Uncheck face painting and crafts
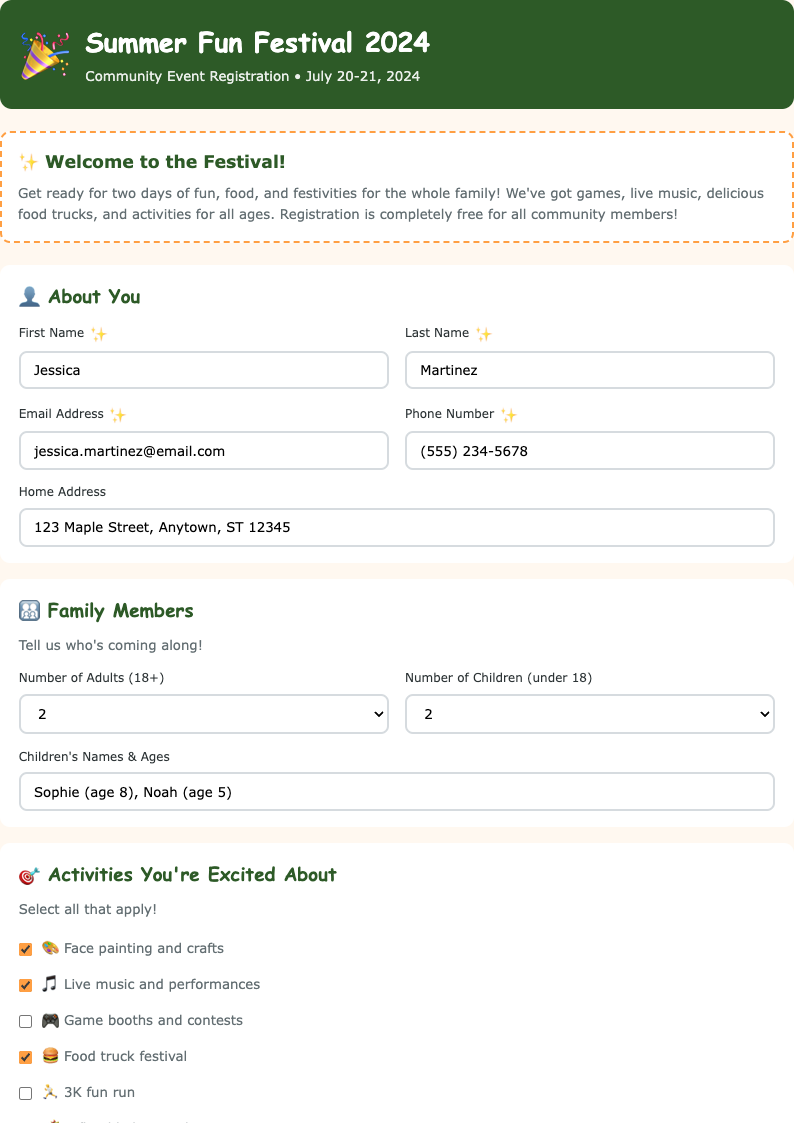This screenshot has height=1123, width=794. click(x=25, y=948)
